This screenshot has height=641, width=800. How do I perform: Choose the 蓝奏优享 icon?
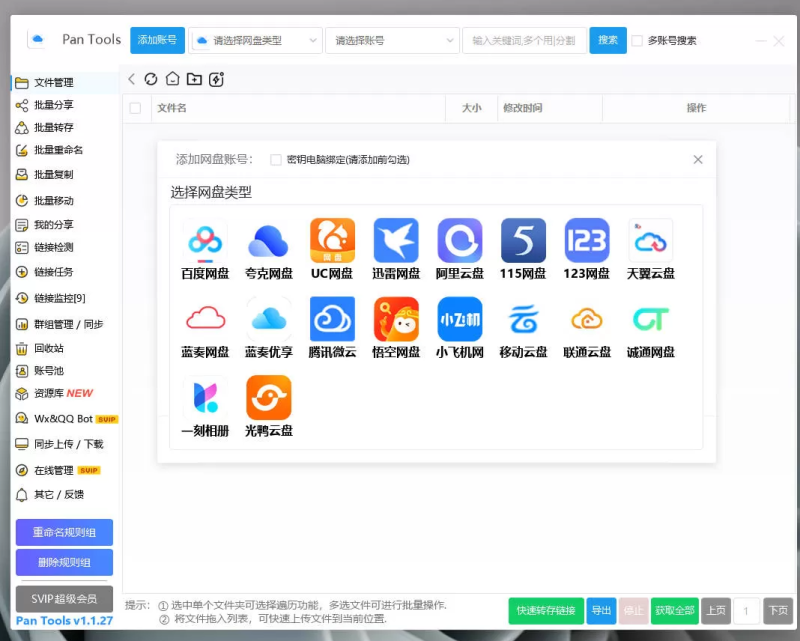[268, 319]
